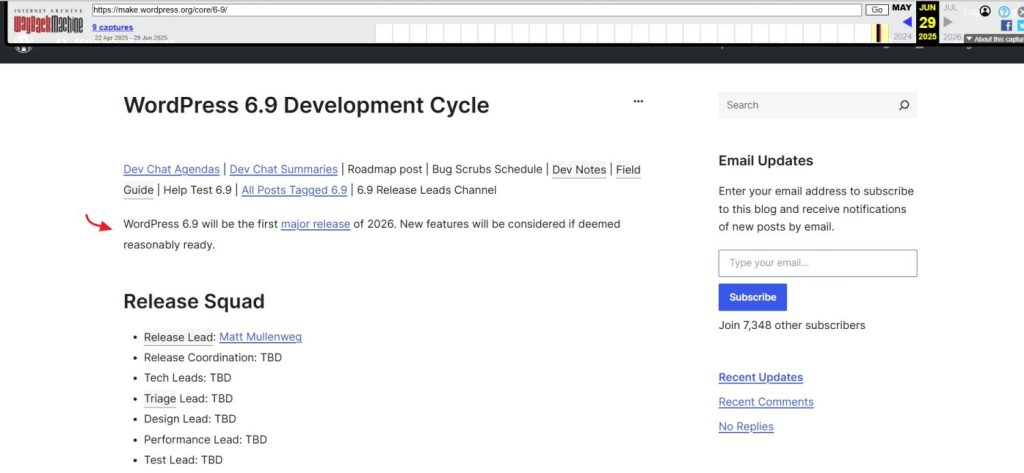
Task: Click Performance Lead: TBD item
Action: 205,440
